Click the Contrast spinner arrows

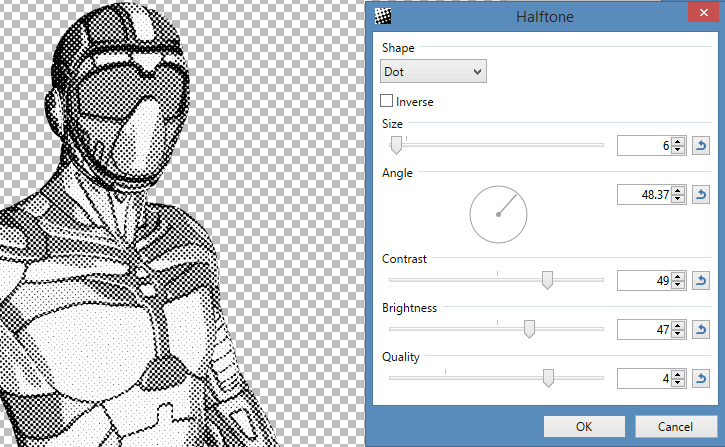tap(677, 281)
